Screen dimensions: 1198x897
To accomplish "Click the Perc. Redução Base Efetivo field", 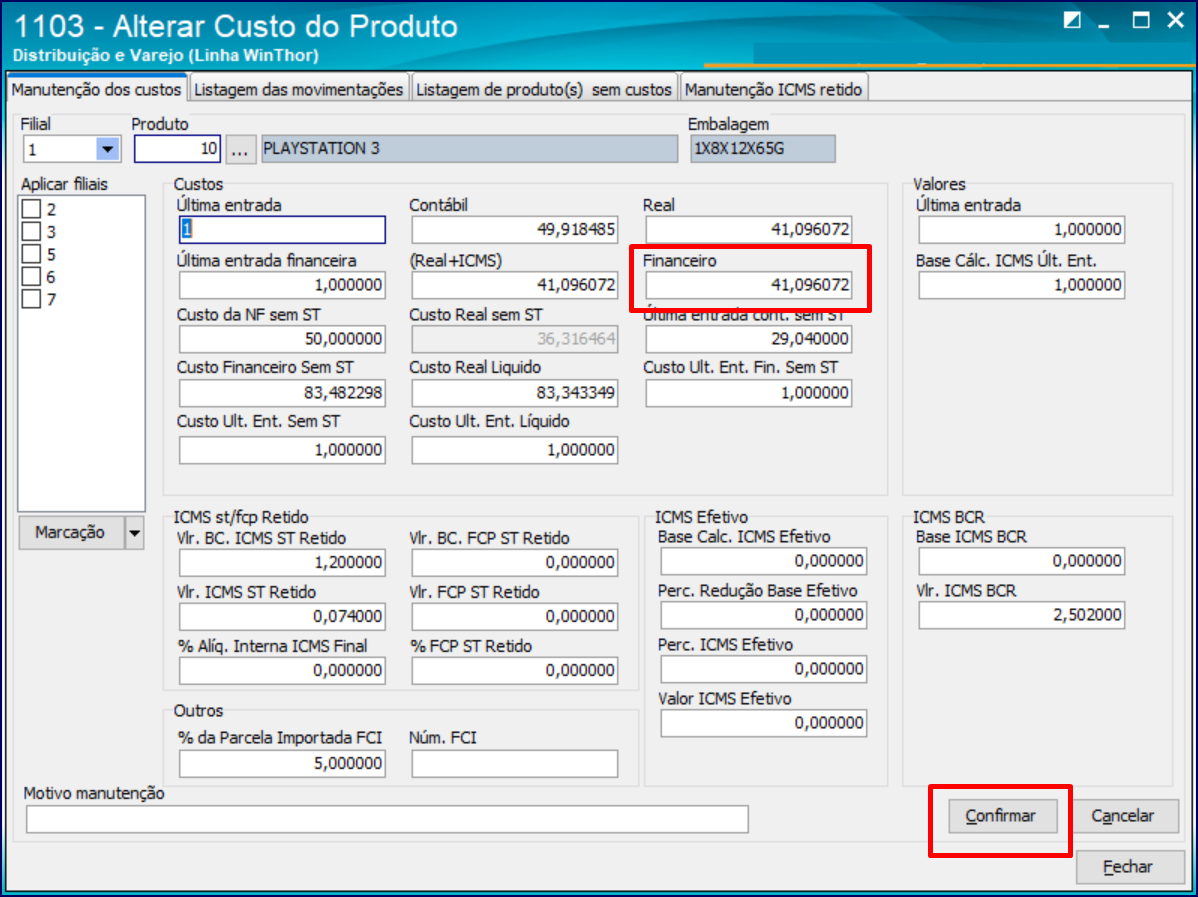I will coord(764,615).
